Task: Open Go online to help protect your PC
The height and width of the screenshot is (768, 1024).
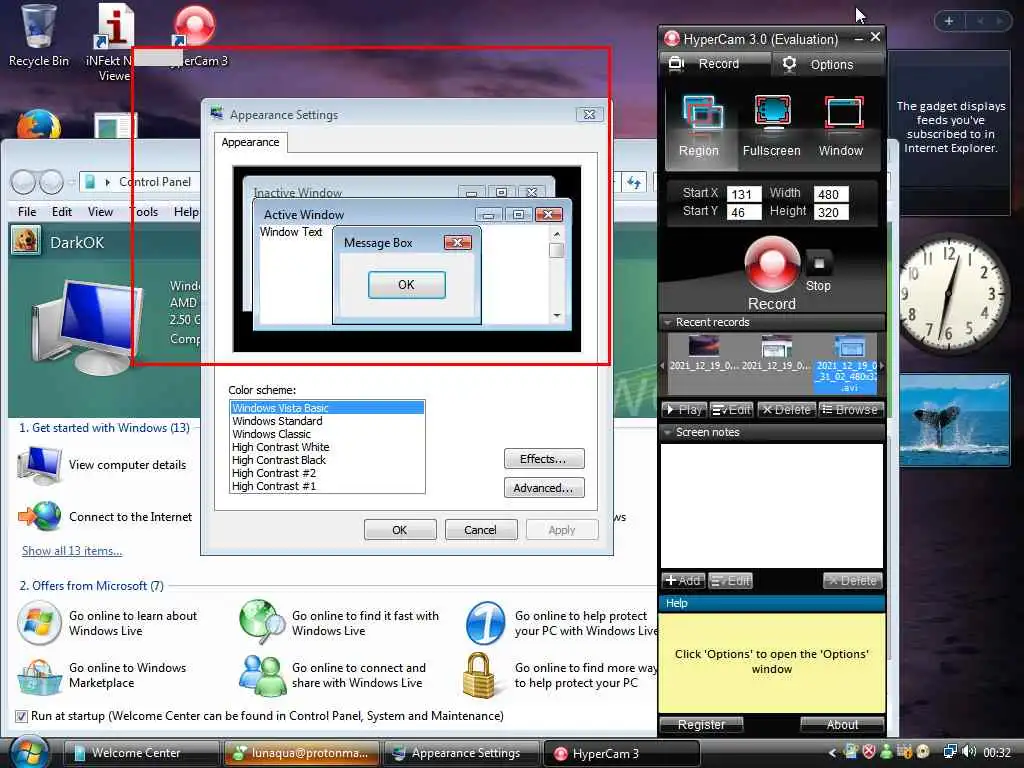Action: (562, 623)
